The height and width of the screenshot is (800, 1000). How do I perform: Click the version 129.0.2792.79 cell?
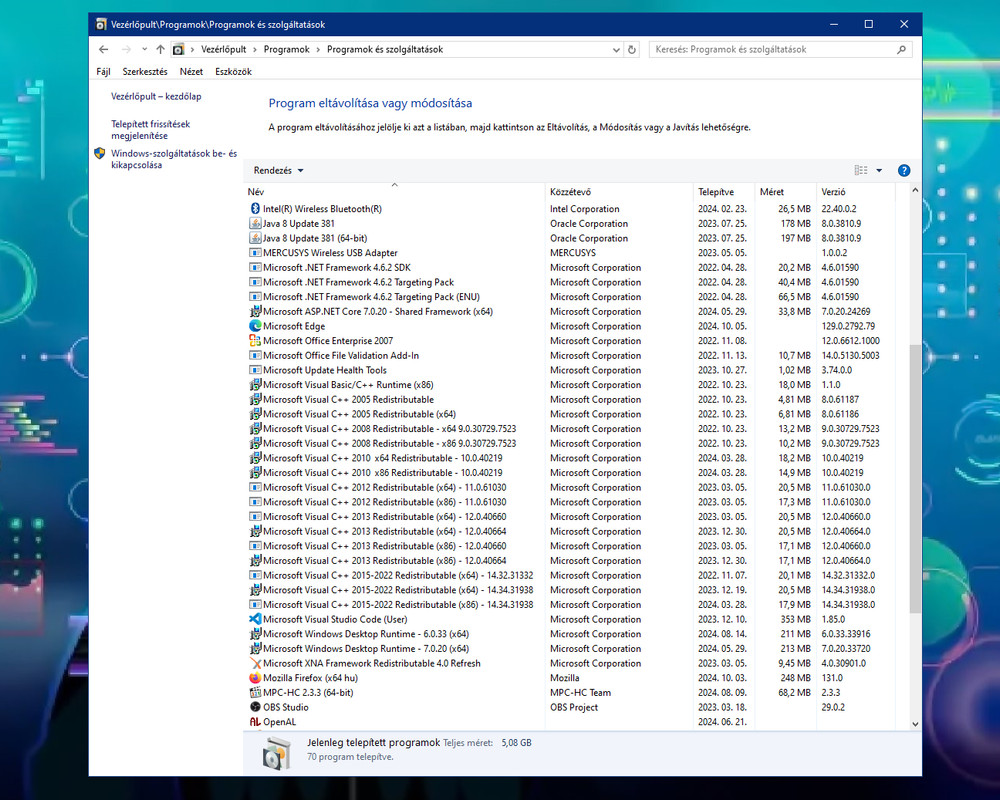848,326
